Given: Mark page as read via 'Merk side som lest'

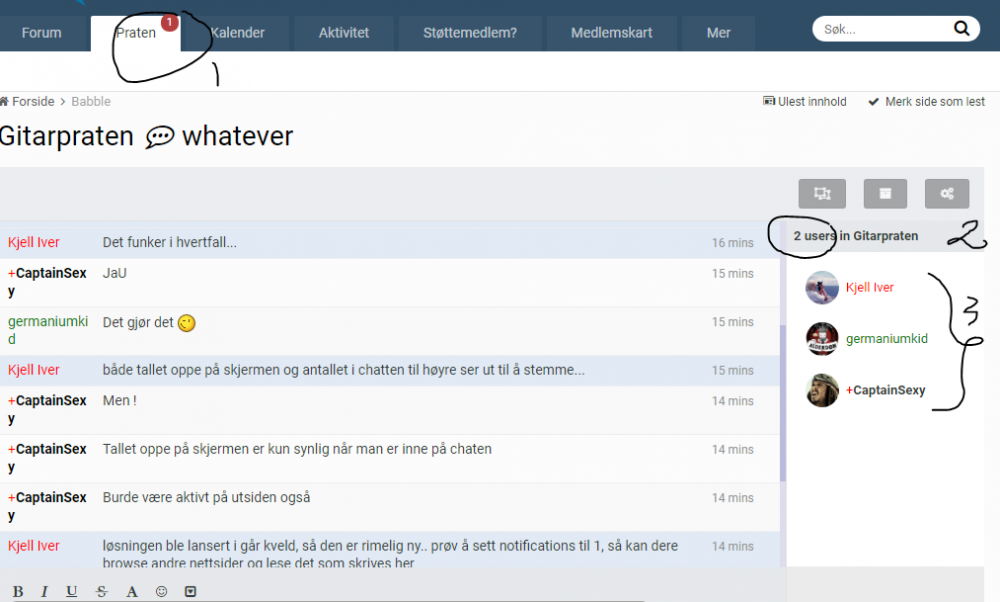Looking at the screenshot, I should (x=927, y=101).
